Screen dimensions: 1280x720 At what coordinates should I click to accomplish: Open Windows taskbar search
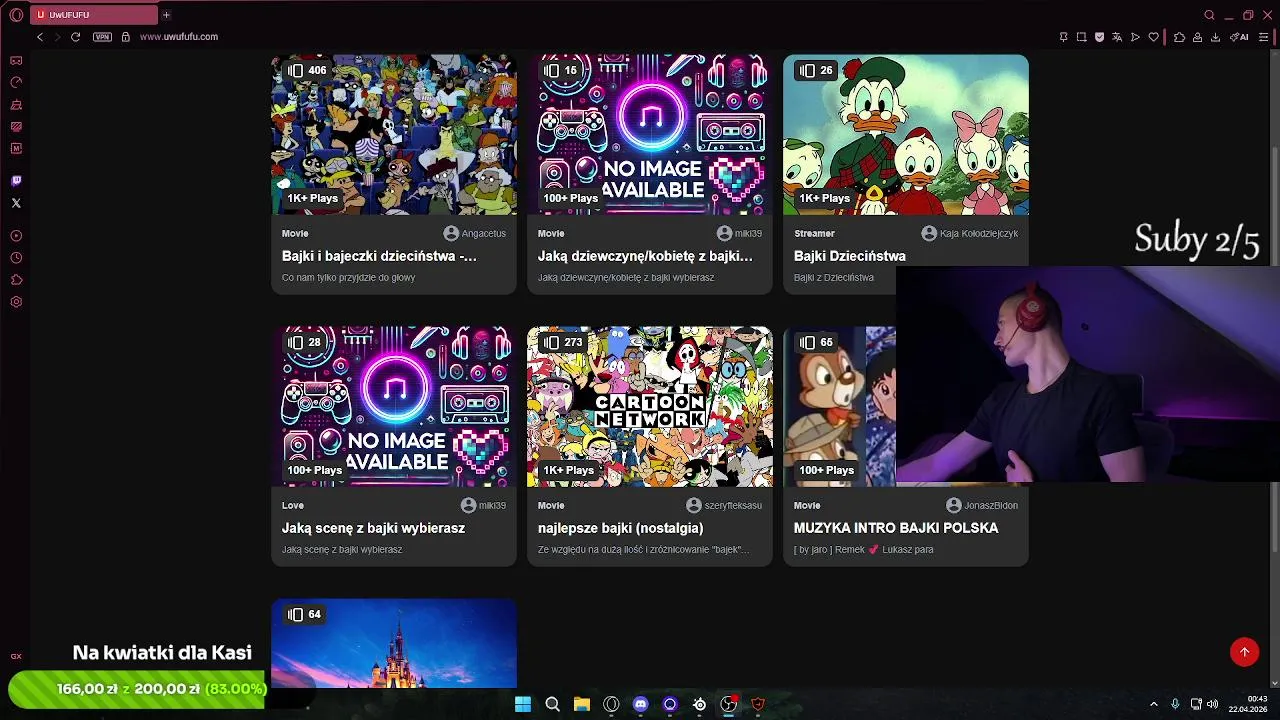[x=552, y=704]
